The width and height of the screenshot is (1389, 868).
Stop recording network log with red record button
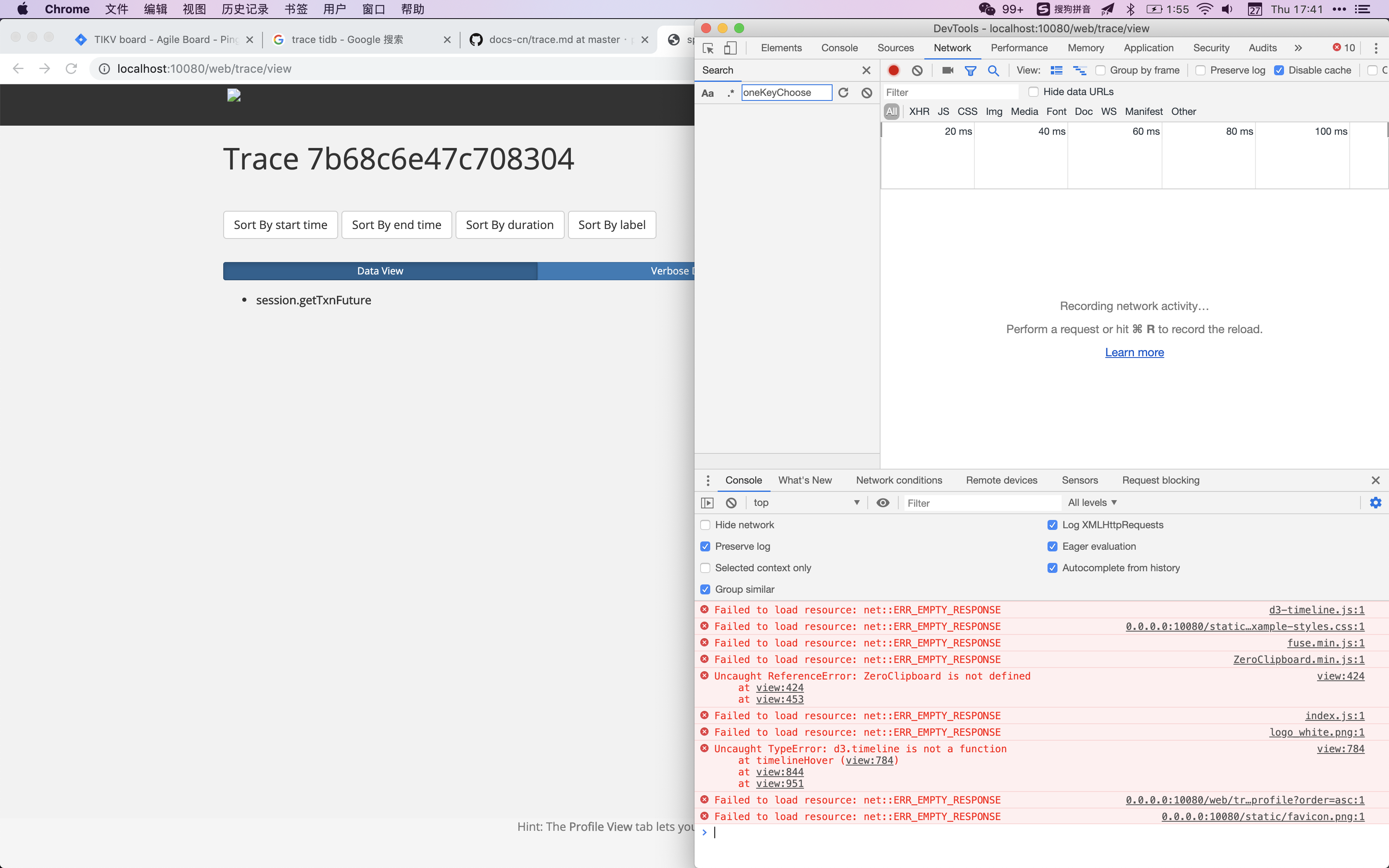click(x=893, y=70)
